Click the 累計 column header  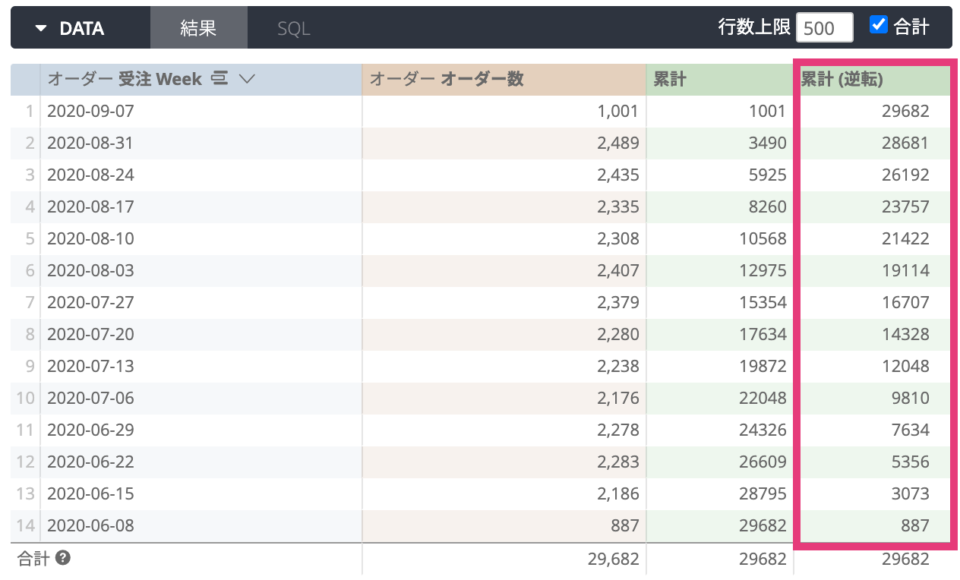(x=719, y=79)
